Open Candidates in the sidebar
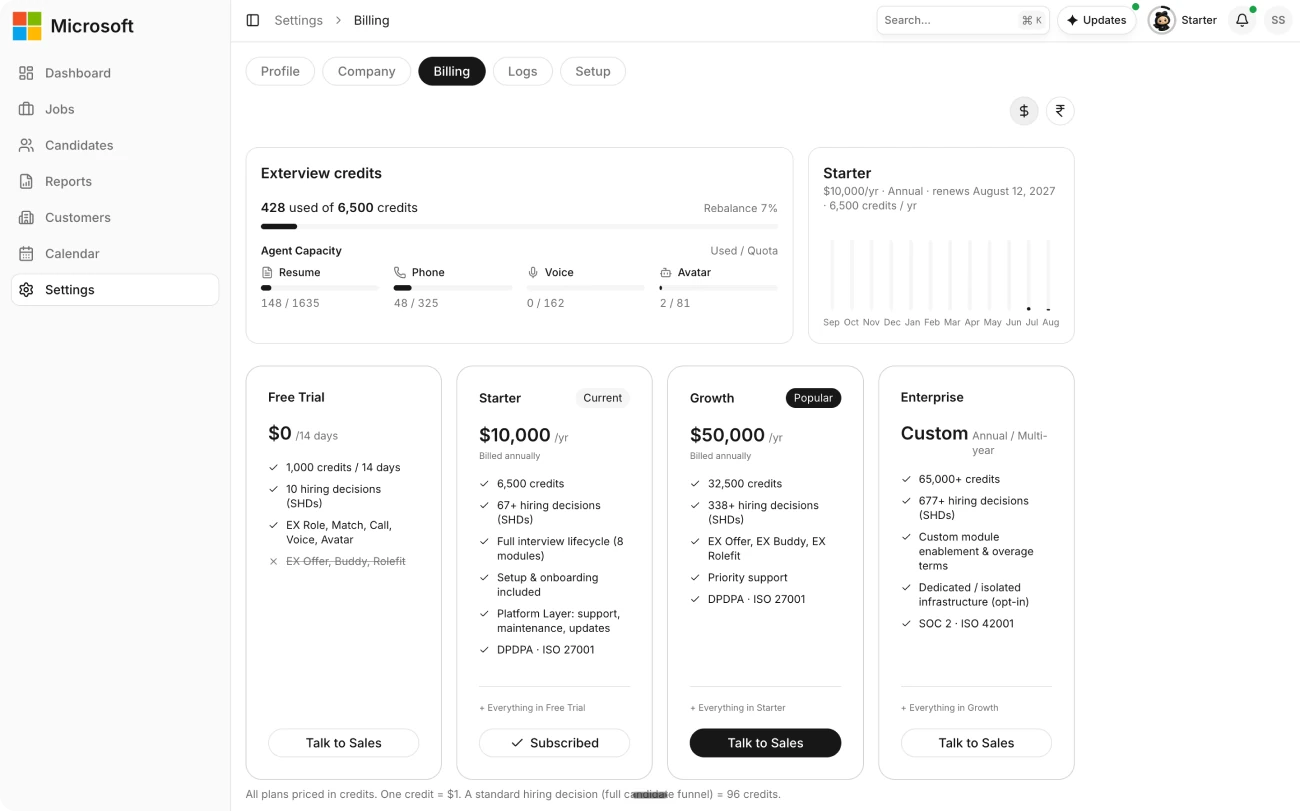 pyautogui.click(x=115, y=145)
